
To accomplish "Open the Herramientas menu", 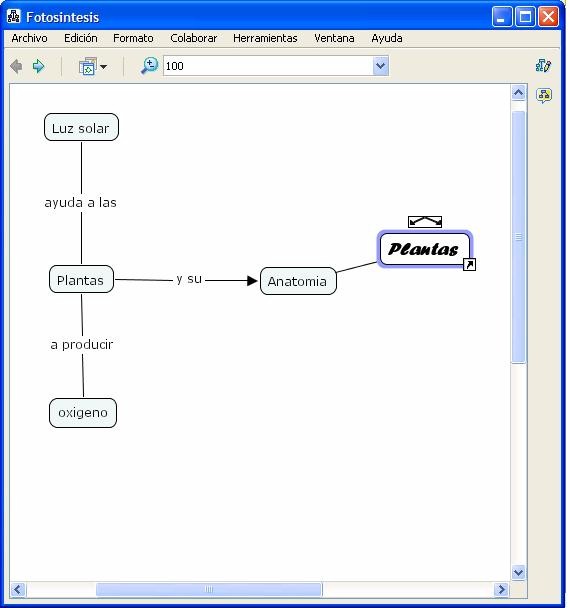I will [265, 38].
